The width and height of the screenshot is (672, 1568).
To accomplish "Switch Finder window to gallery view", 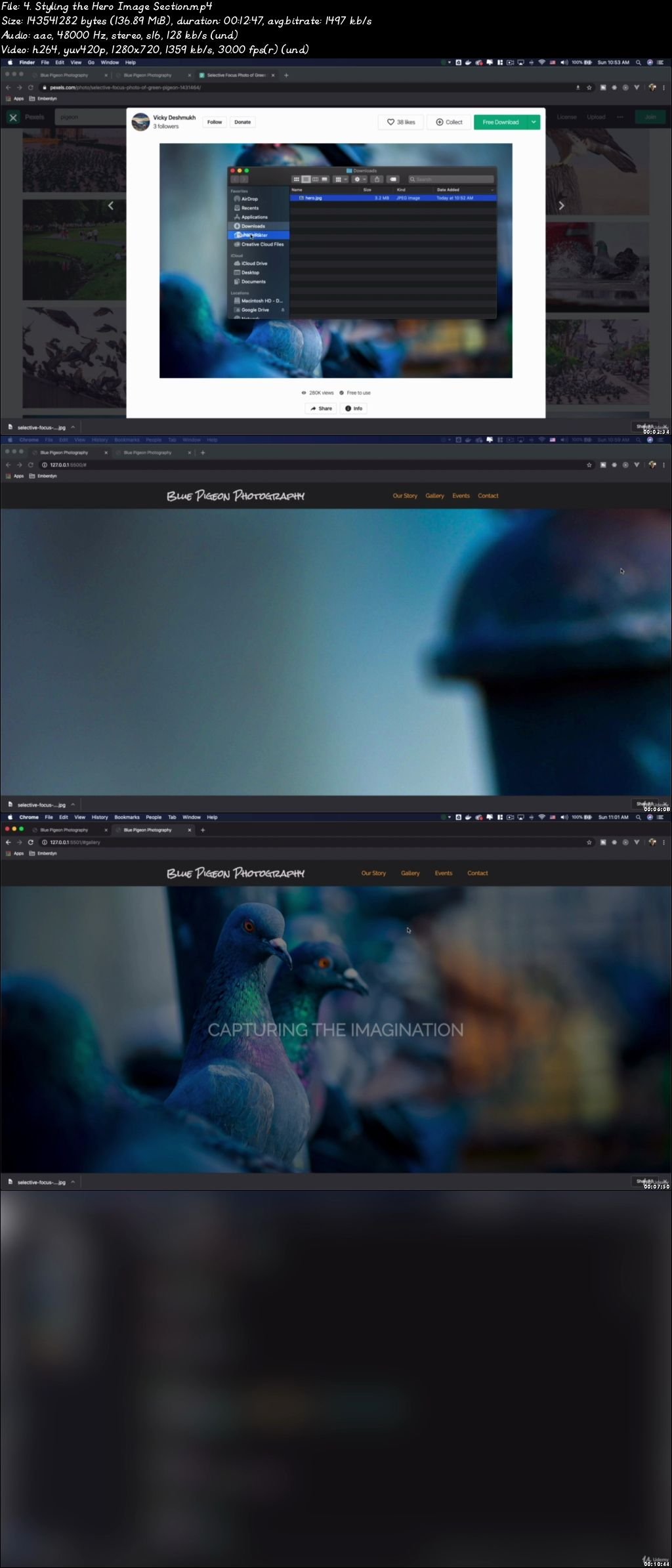I will pos(324,179).
